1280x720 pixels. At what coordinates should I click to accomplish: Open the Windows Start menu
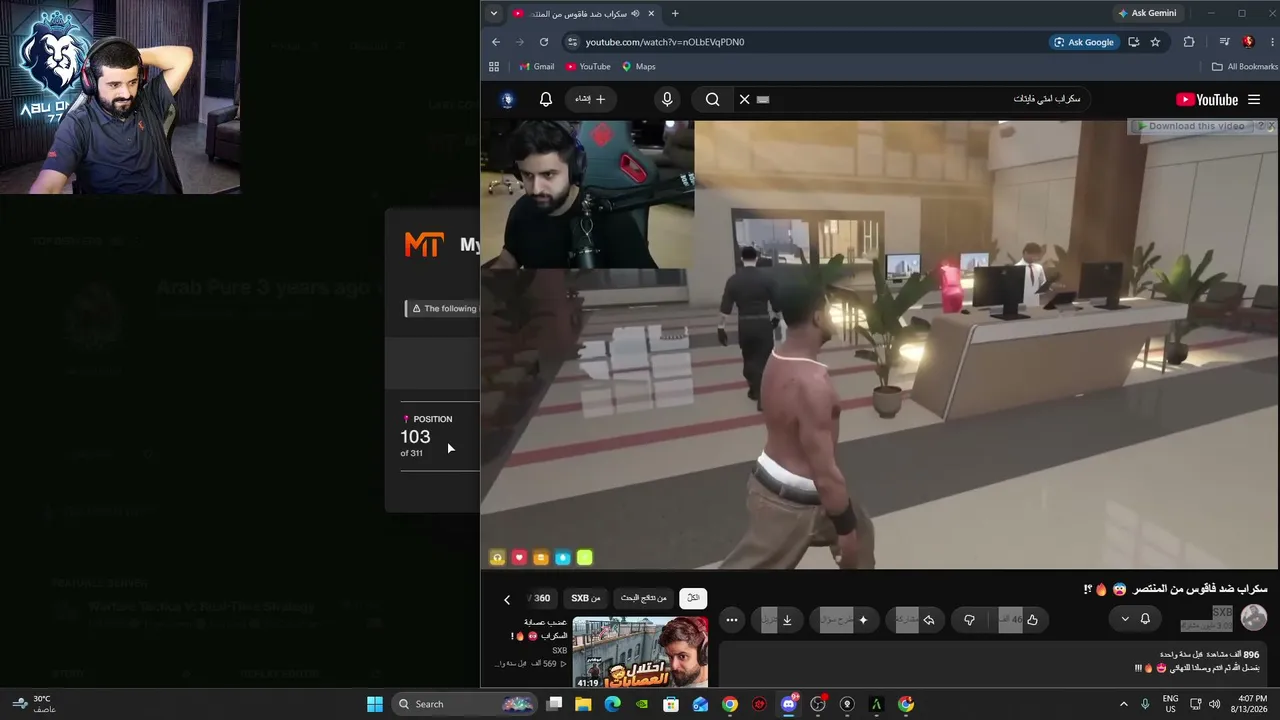pos(375,704)
